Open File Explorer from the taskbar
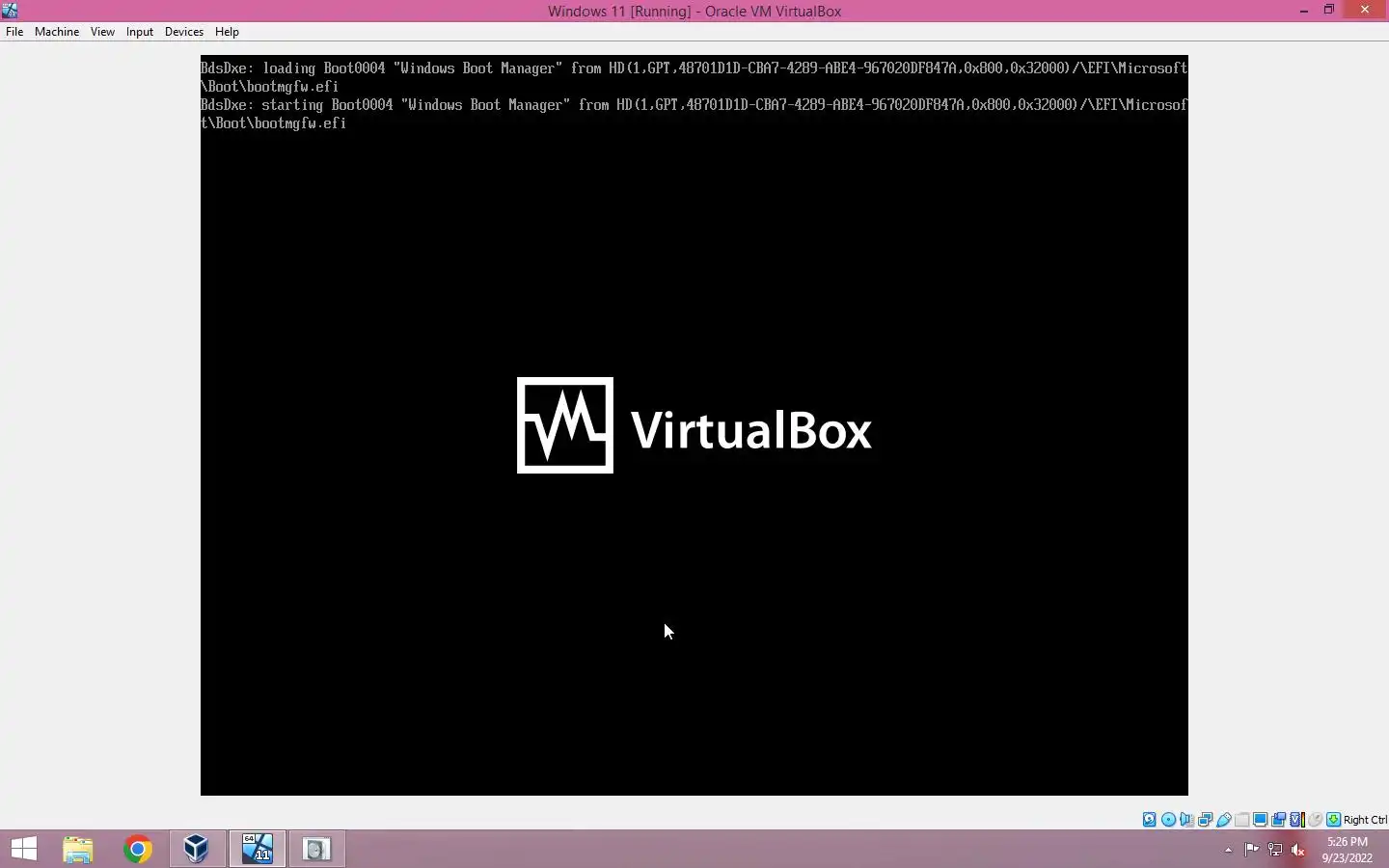The width and height of the screenshot is (1389, 868). click(78, 849)
